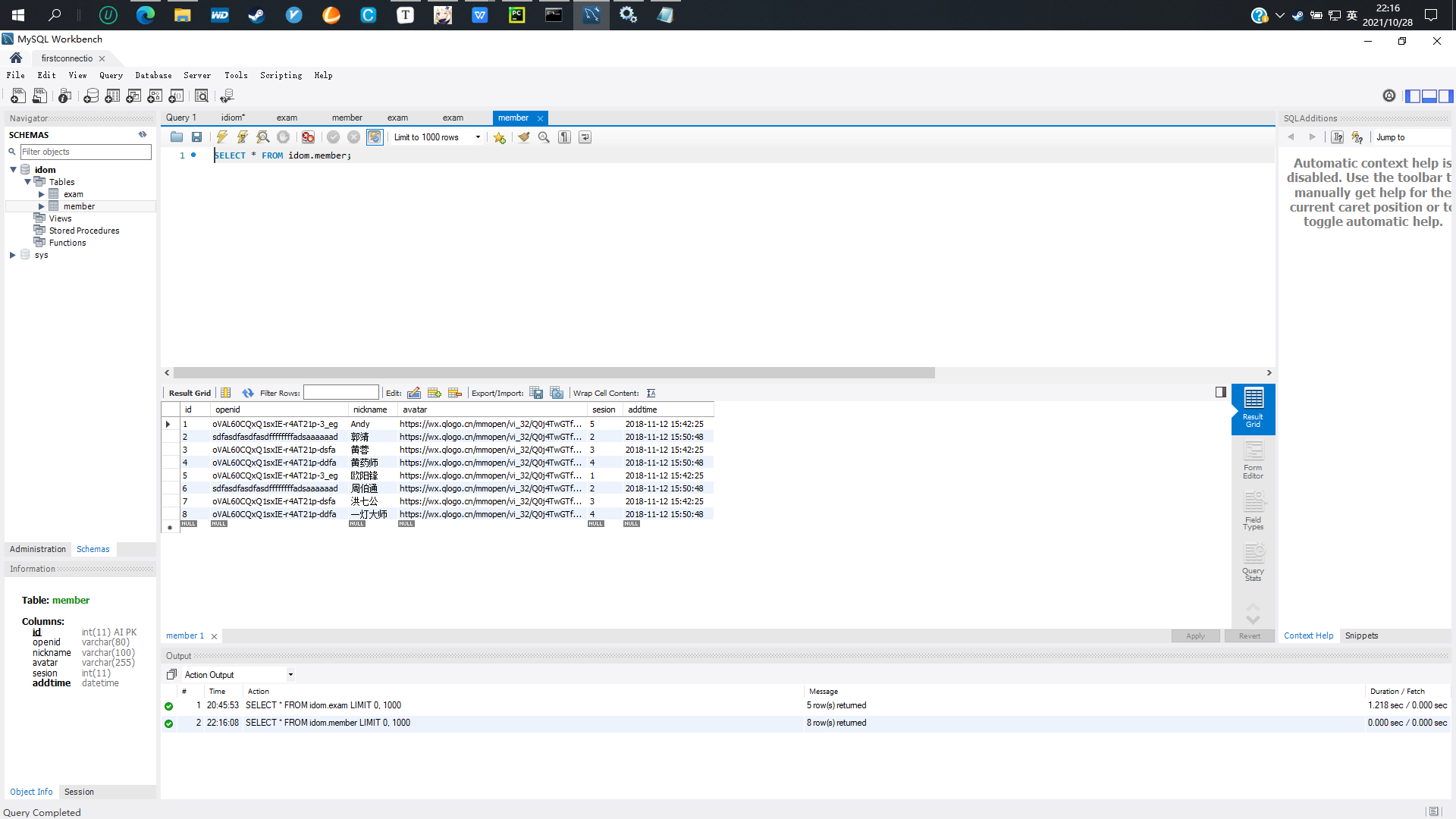Toggle wrap cell content
The width and height of the screenshot is (1456, 819).
click(651, 393)
